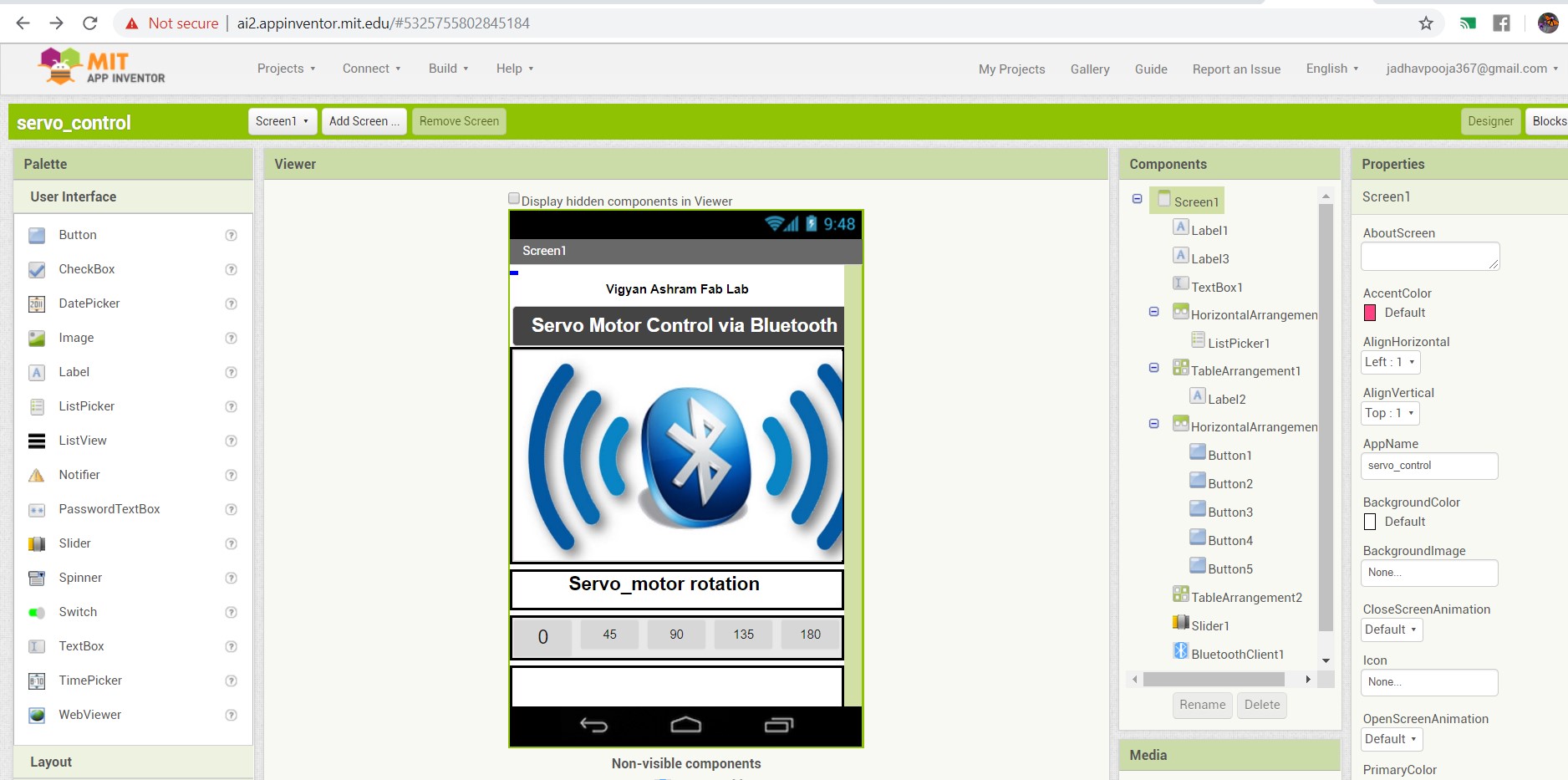The image size is (1568, 780).
Task: Rename the selected component
Action: 1202,705
